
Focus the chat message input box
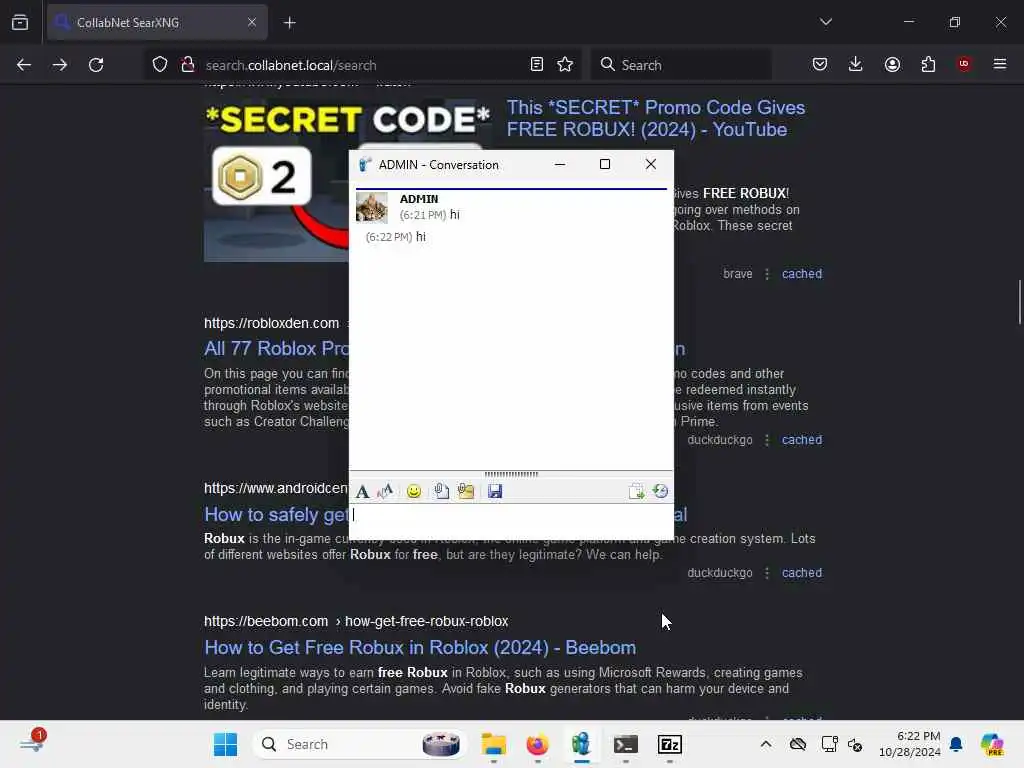[x=511, y=521]
